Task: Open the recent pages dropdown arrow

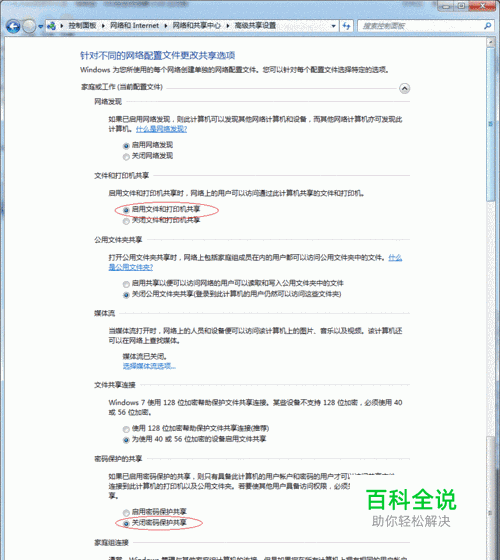Action: coord(40,26)
